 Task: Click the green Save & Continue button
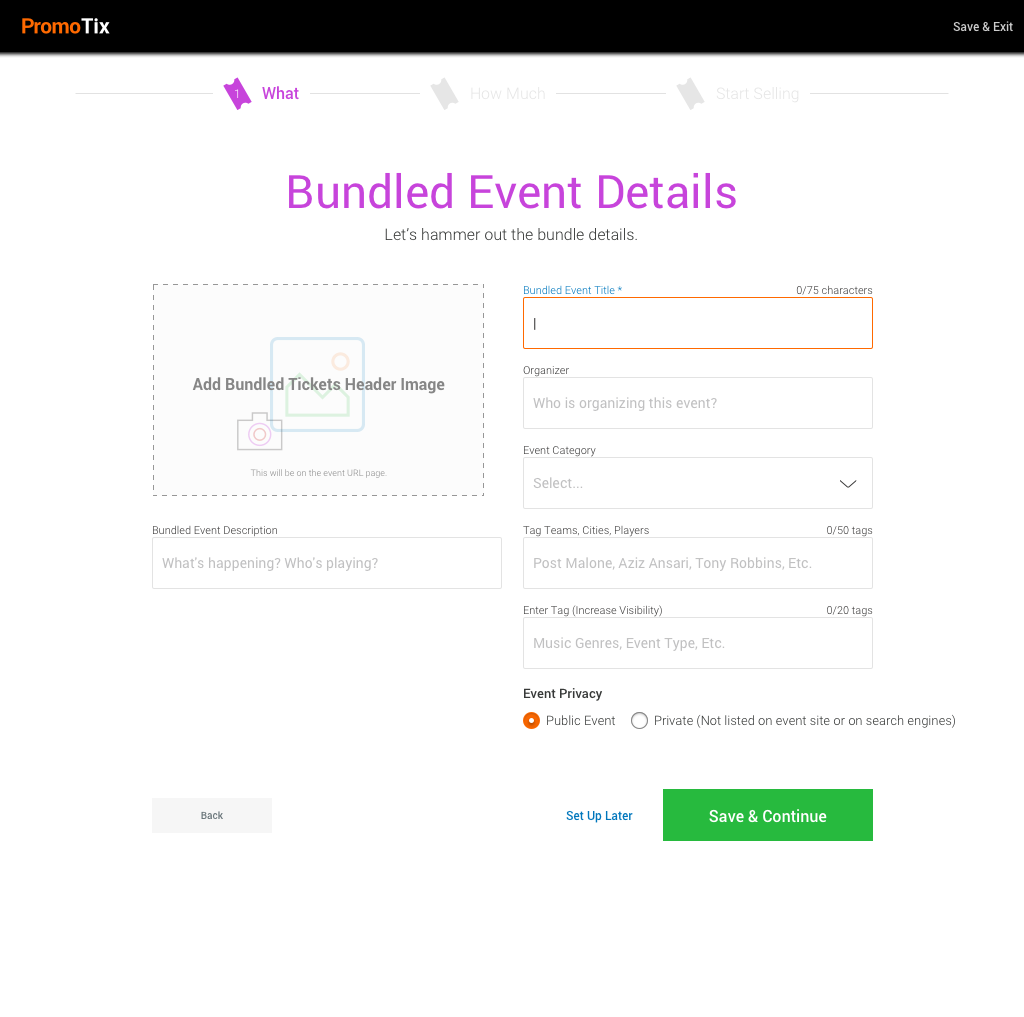click(x=767, y=815)
